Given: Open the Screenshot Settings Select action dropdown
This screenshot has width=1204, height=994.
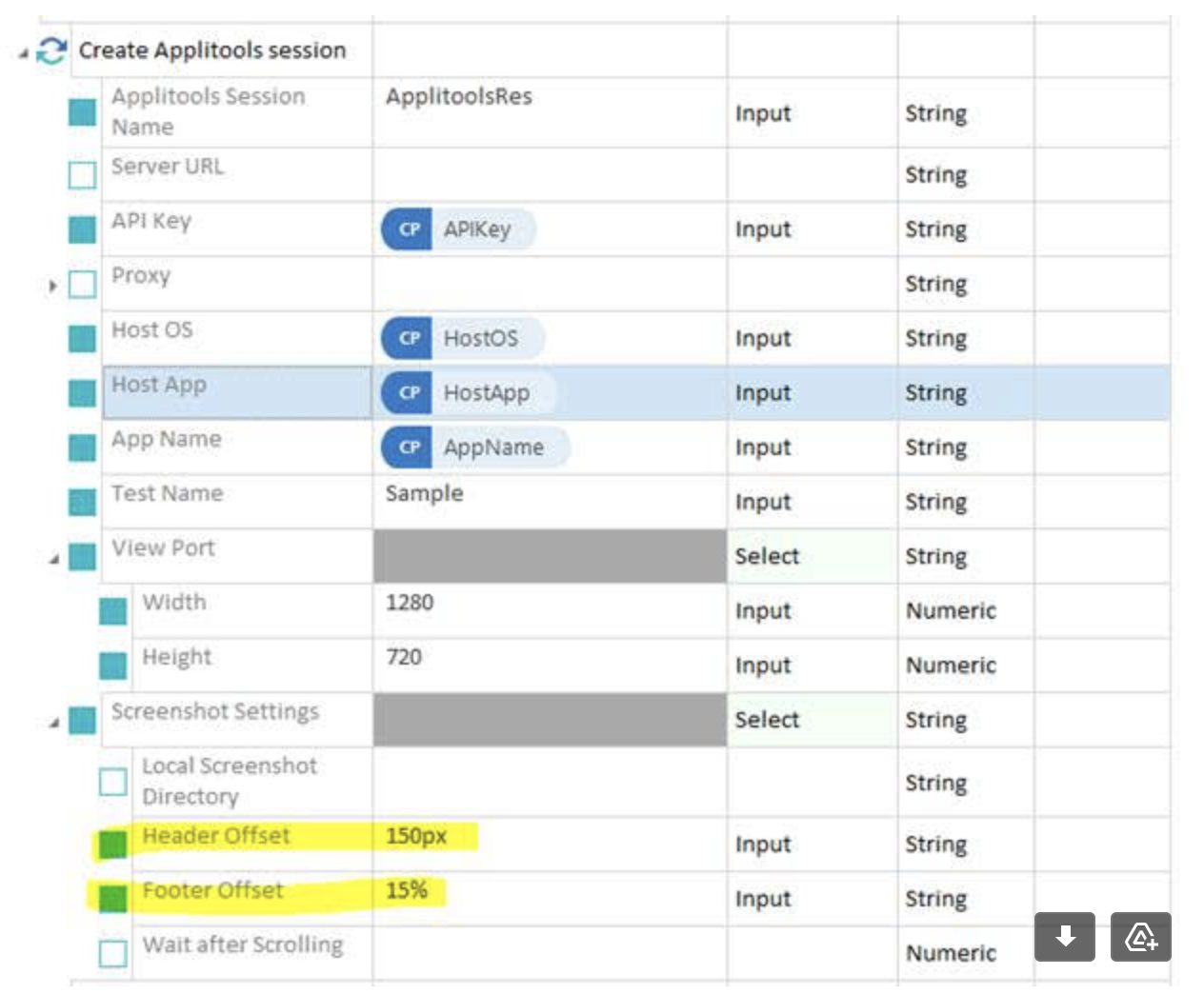Looking at the screenshot, I should point(812,720).
